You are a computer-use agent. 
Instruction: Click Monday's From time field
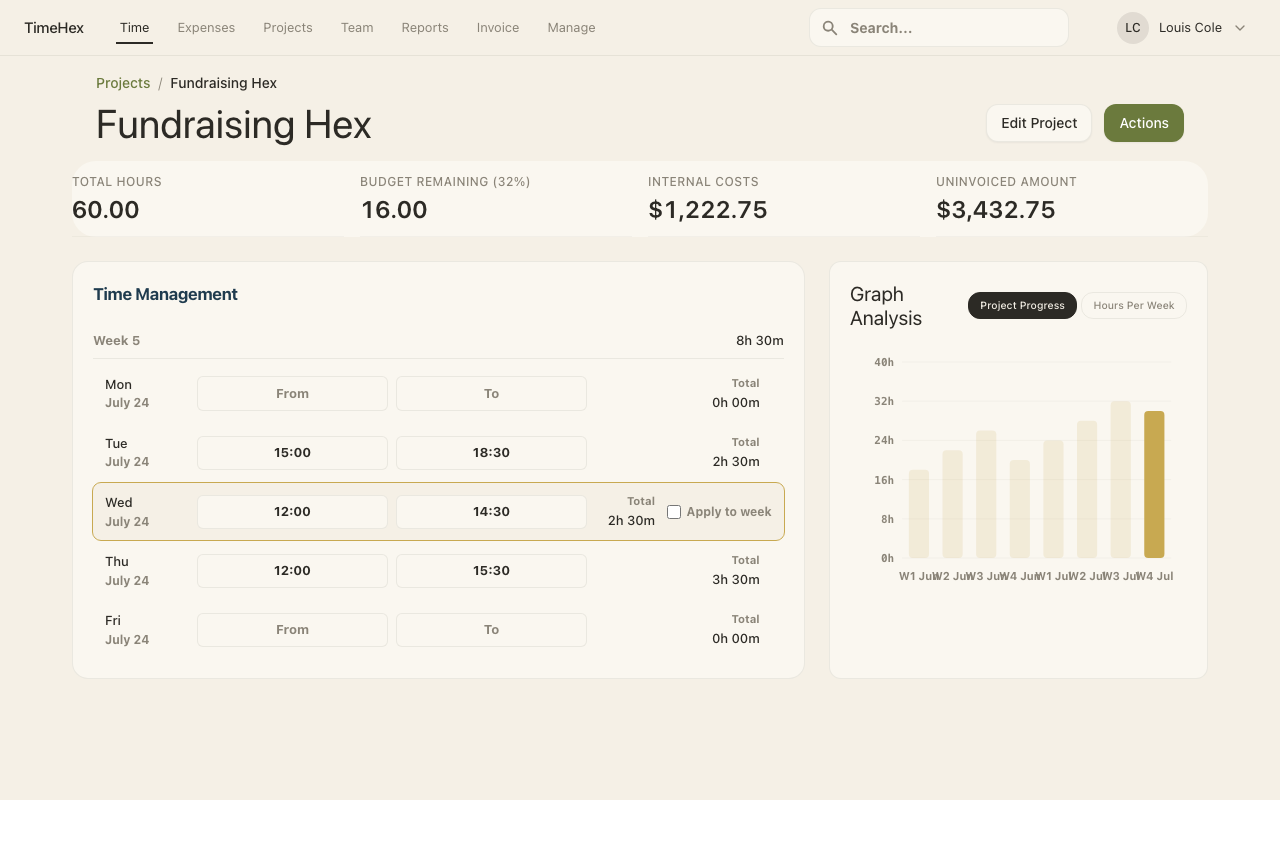tap(292, 394)
